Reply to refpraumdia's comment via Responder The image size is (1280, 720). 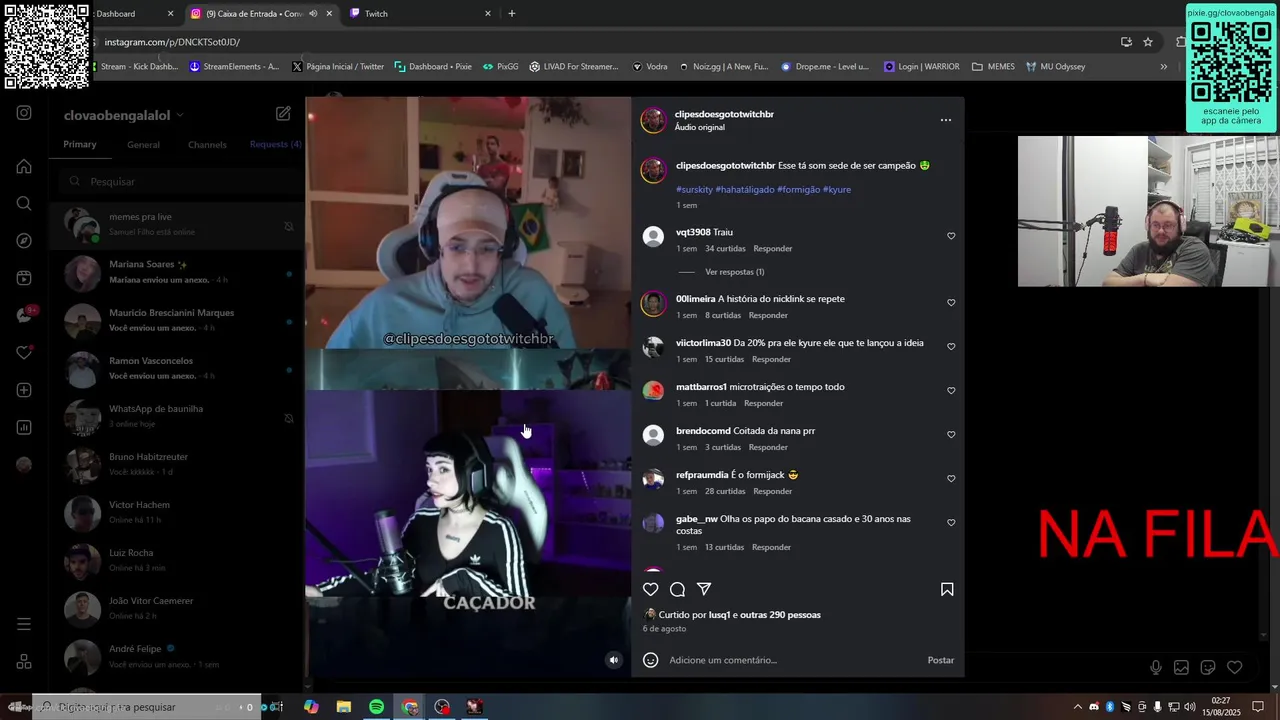(x=773, y=492)
